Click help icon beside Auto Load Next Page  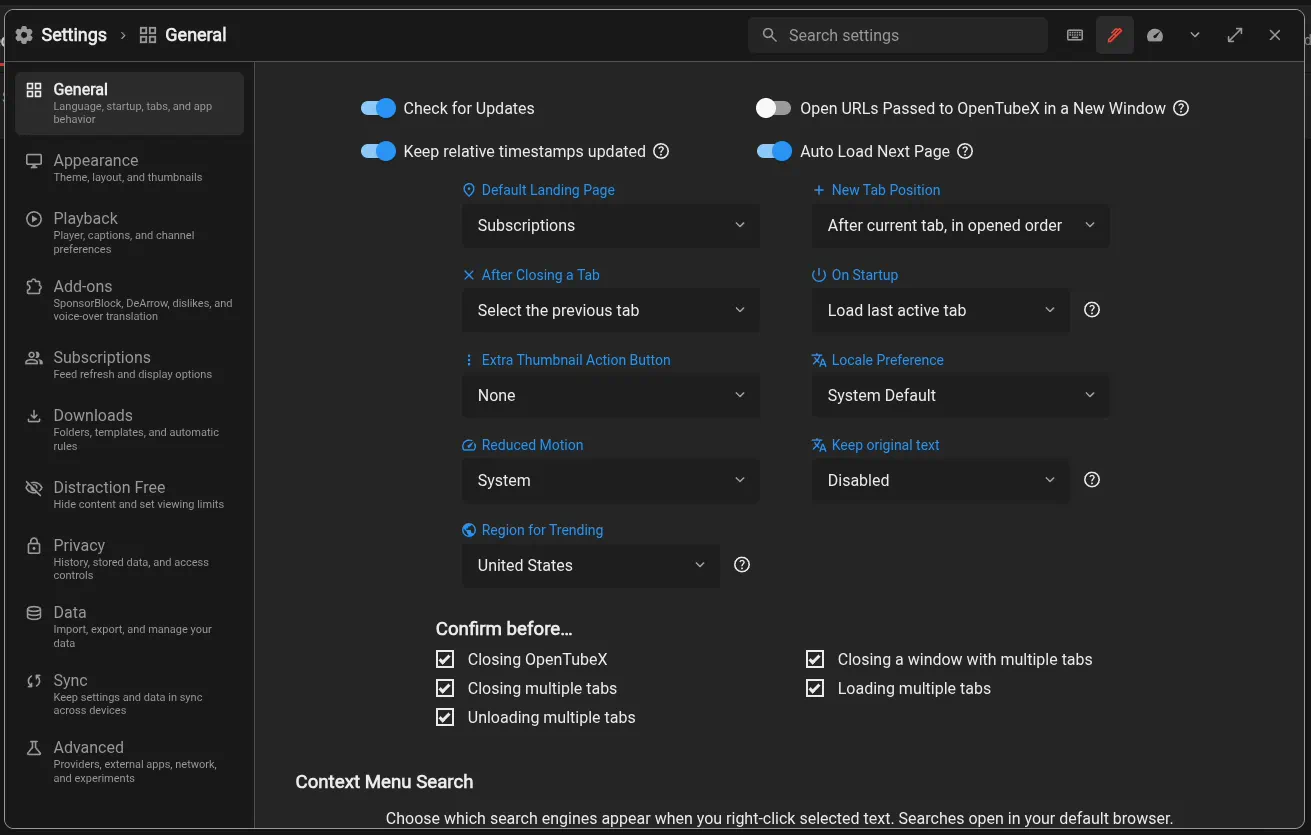point(965,151)
